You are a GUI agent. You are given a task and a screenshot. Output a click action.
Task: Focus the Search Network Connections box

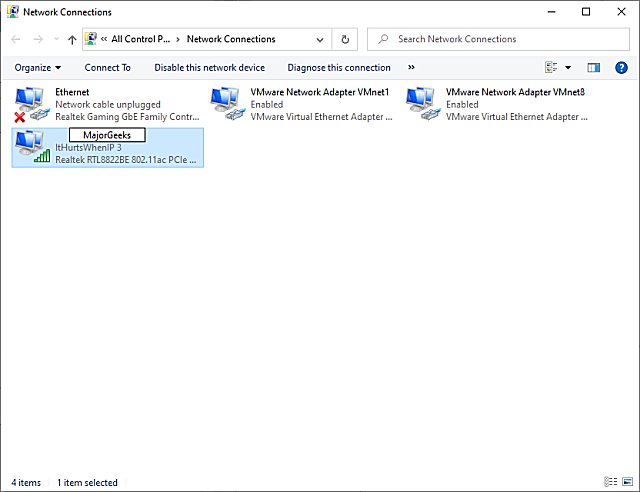pyautogui.click(x=498, y=39)
